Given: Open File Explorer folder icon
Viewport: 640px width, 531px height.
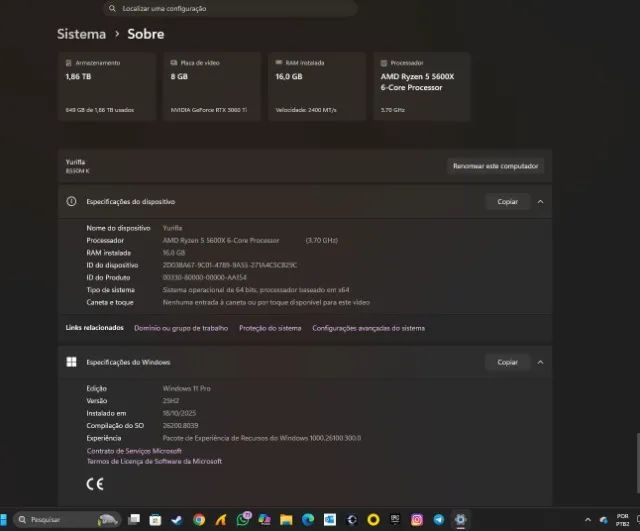Looking at the screenshot, I should (x=286, y=520).
